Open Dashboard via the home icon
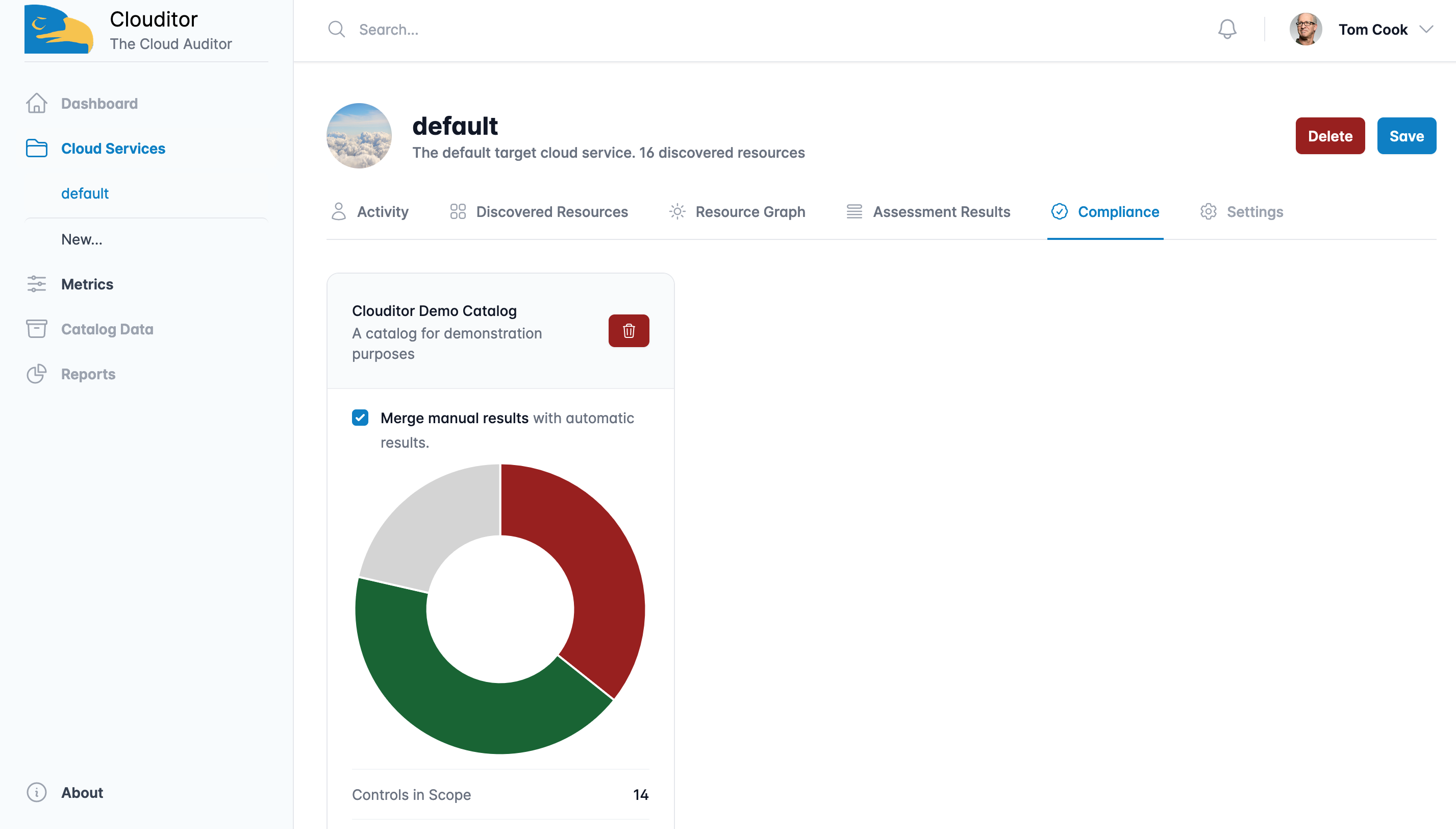The width and height of the screenshot is (1456, 829). [x=36, y=103]
